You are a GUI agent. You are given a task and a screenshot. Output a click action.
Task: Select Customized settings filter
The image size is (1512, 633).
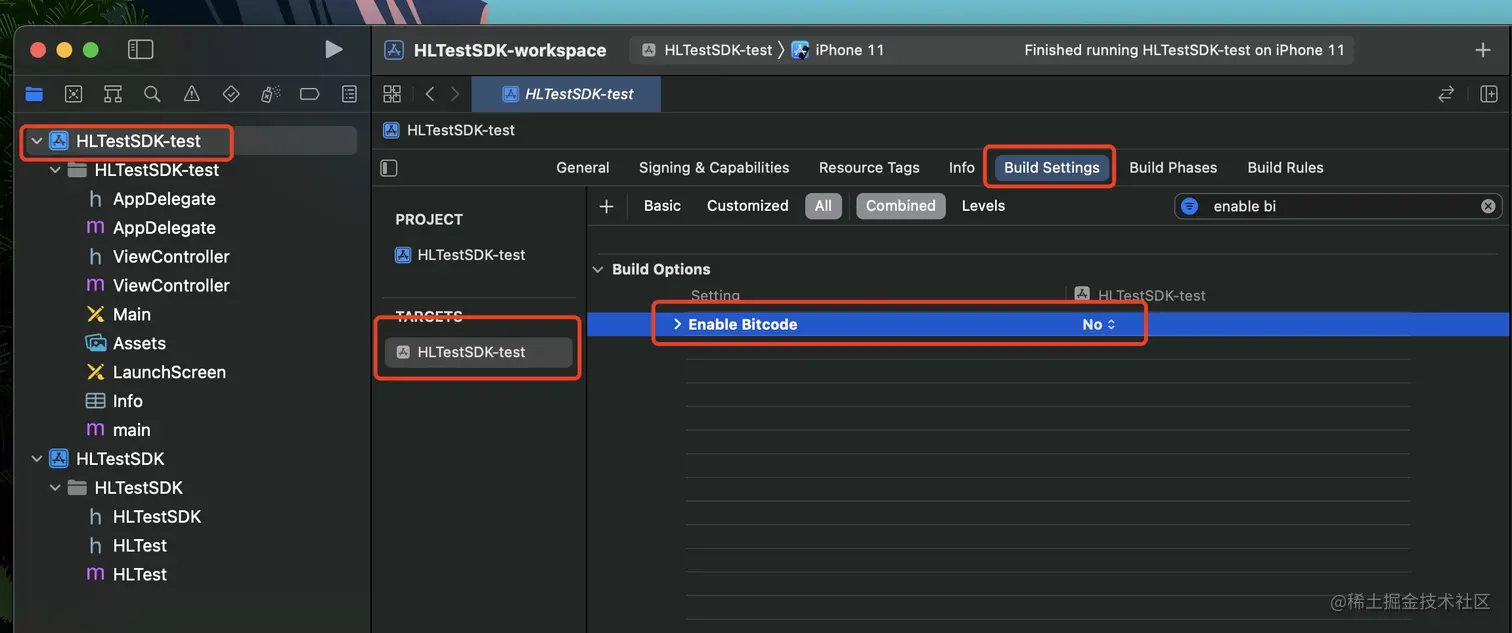(x=748, y=206)
